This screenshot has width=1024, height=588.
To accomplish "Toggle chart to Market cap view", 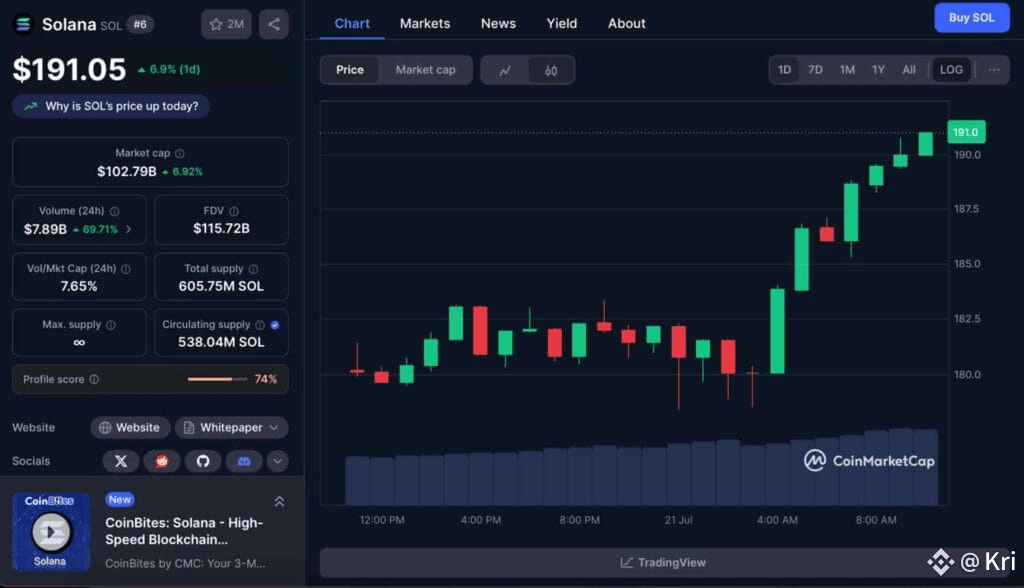I will [425, 70].
